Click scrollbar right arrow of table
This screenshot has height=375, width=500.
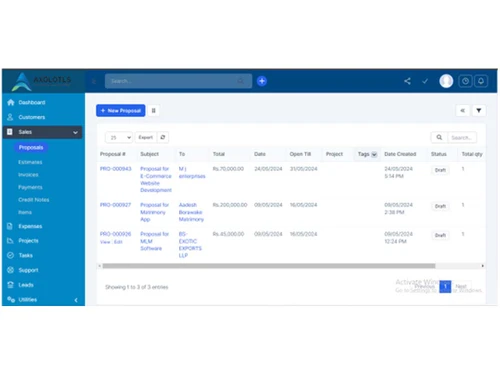pyautogui.click(x=483, y=266)
